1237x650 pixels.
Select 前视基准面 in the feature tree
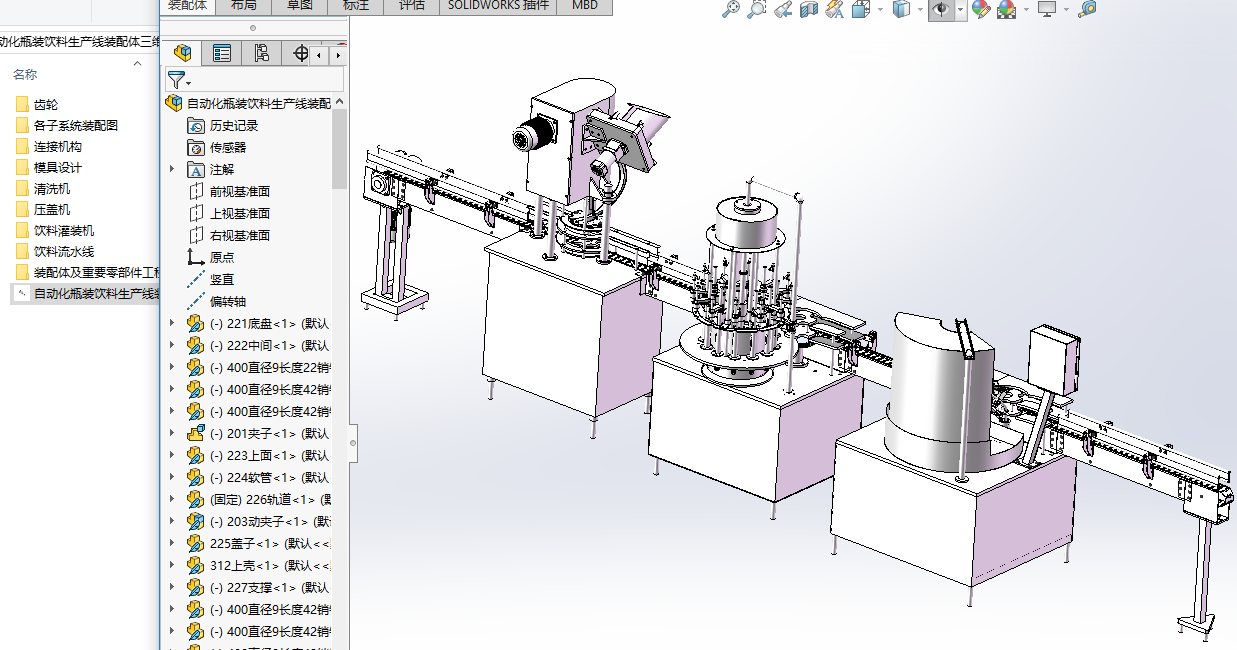pos(239,191)
